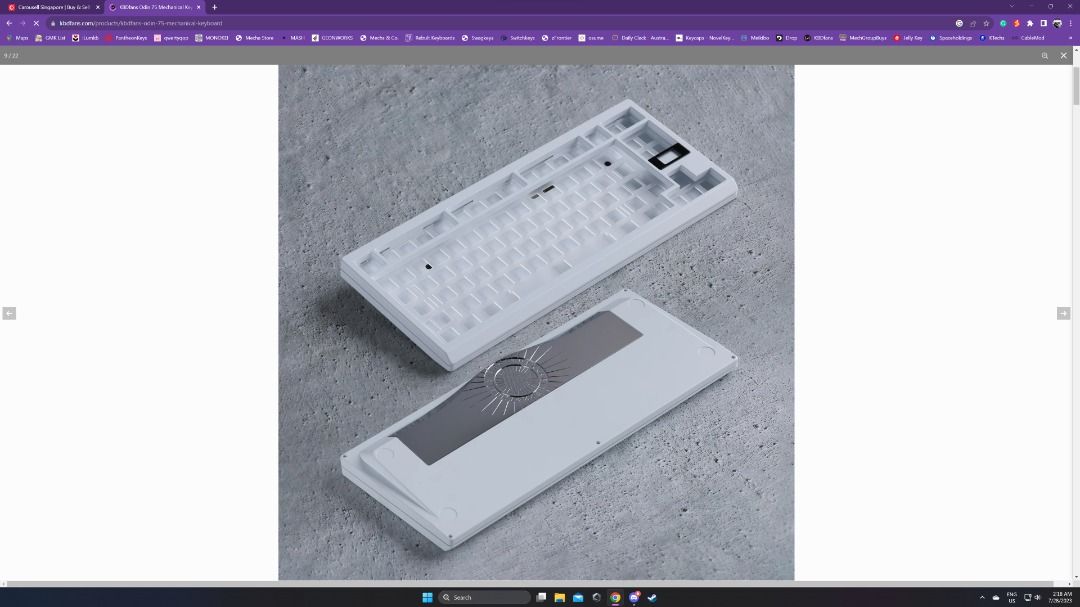Click the browser back arrow
This screenshot has height=607, width=1080.
pyautogui.click(x=8, y=22)
